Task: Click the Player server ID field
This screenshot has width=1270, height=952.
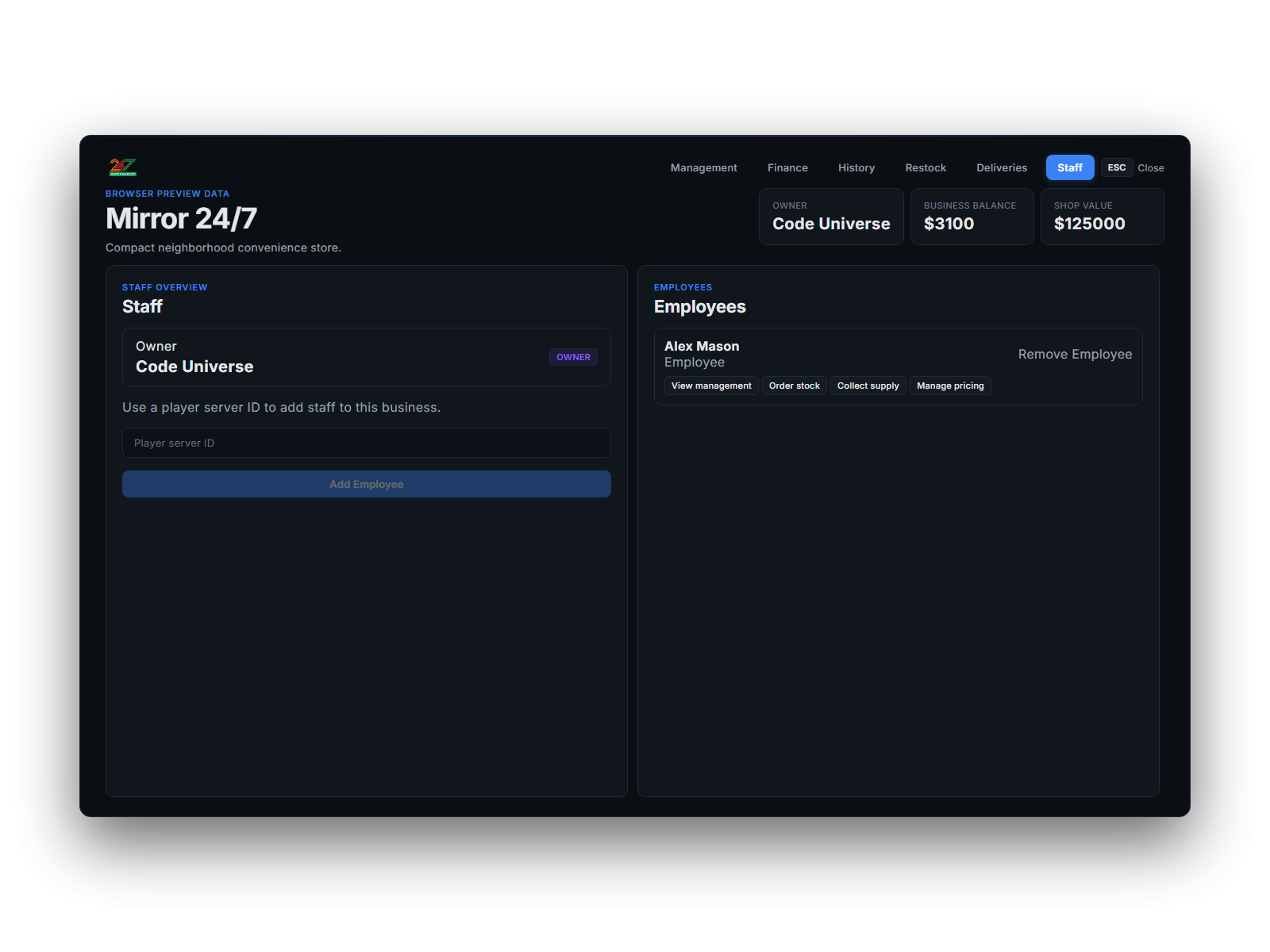Action: (367, 443)
